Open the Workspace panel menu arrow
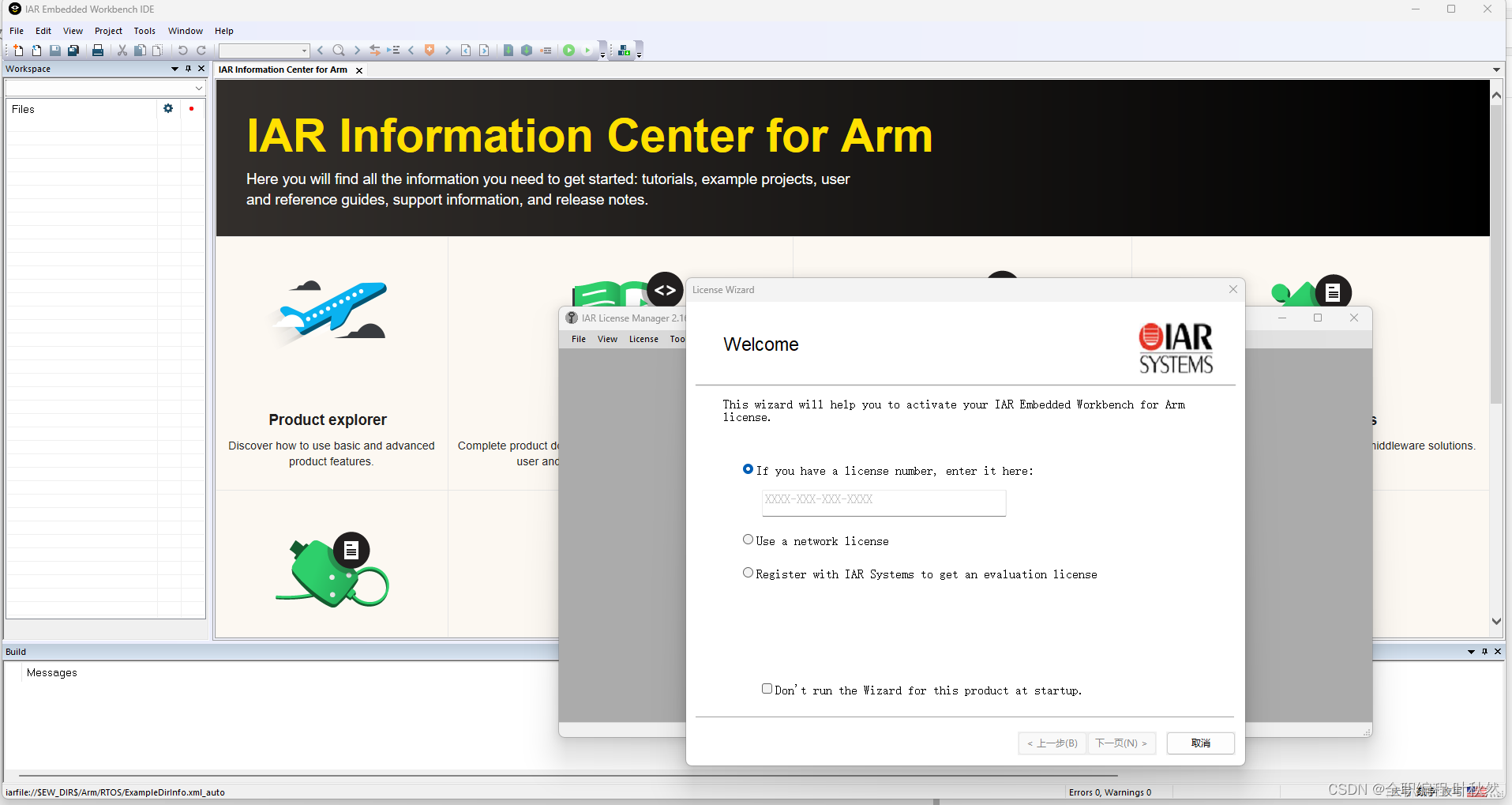The image size is (1512, 805). click(x=174, y=69)
